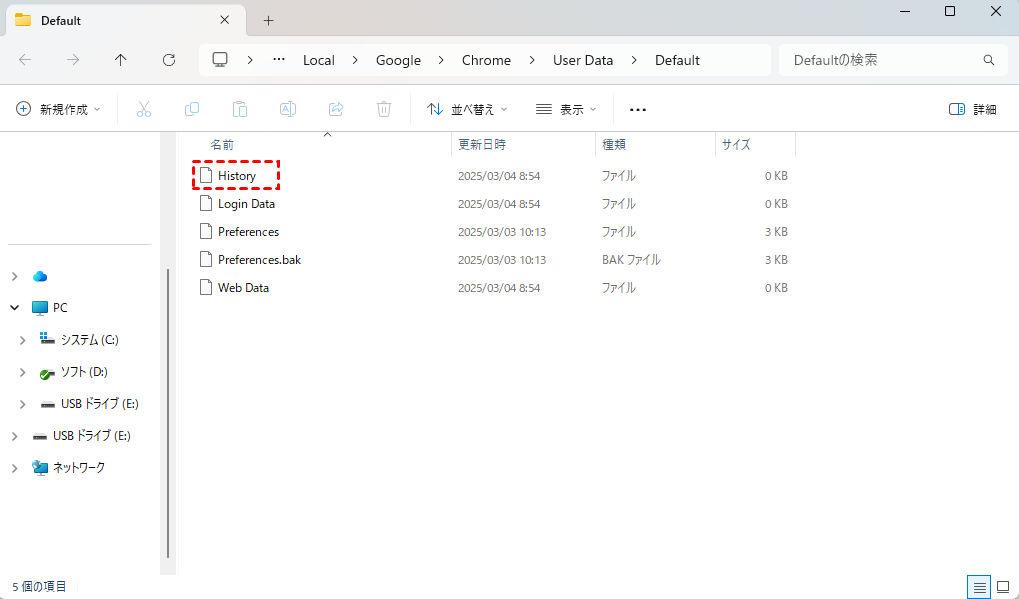
Task: Click the paste clipboard icon
Action: pos(240,109)
